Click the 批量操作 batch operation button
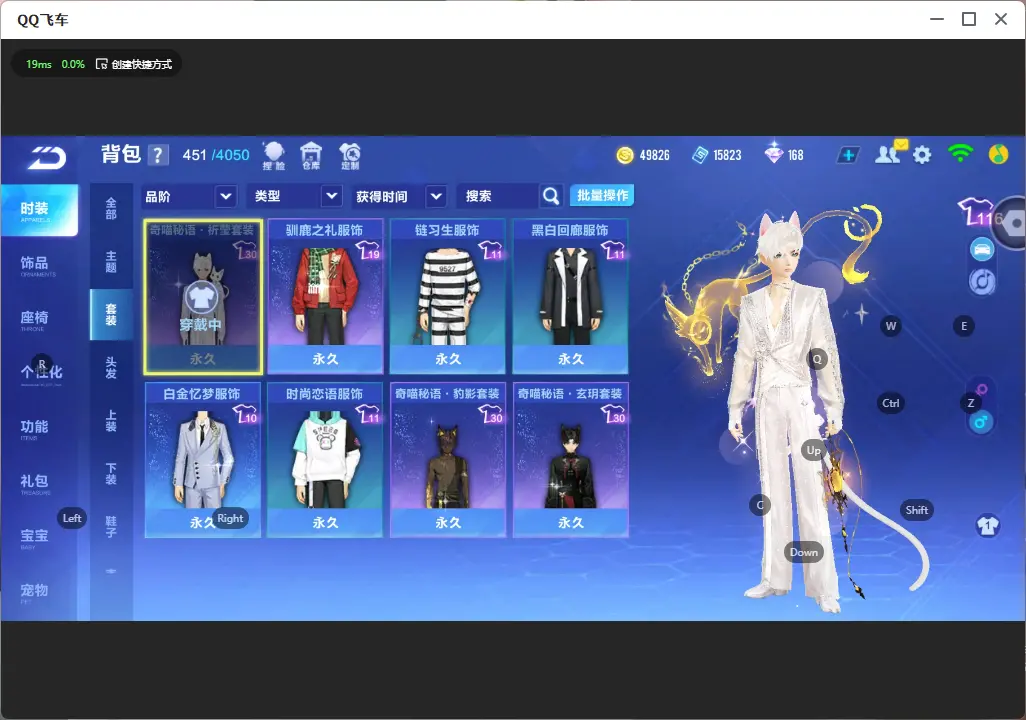 (x=602, y=196)
